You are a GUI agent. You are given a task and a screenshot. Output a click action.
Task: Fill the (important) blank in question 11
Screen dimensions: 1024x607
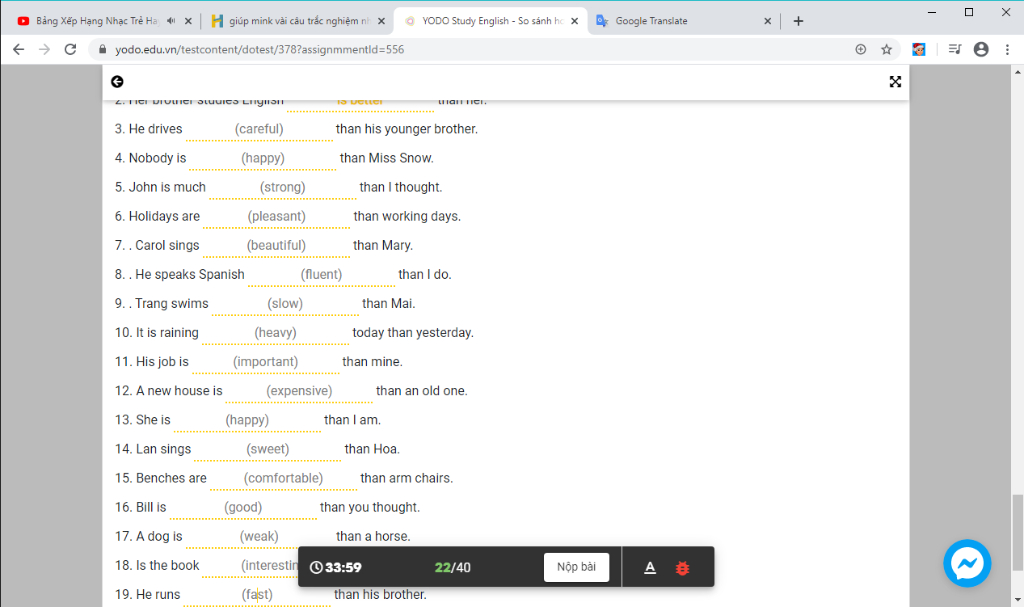tap(266, 363)
